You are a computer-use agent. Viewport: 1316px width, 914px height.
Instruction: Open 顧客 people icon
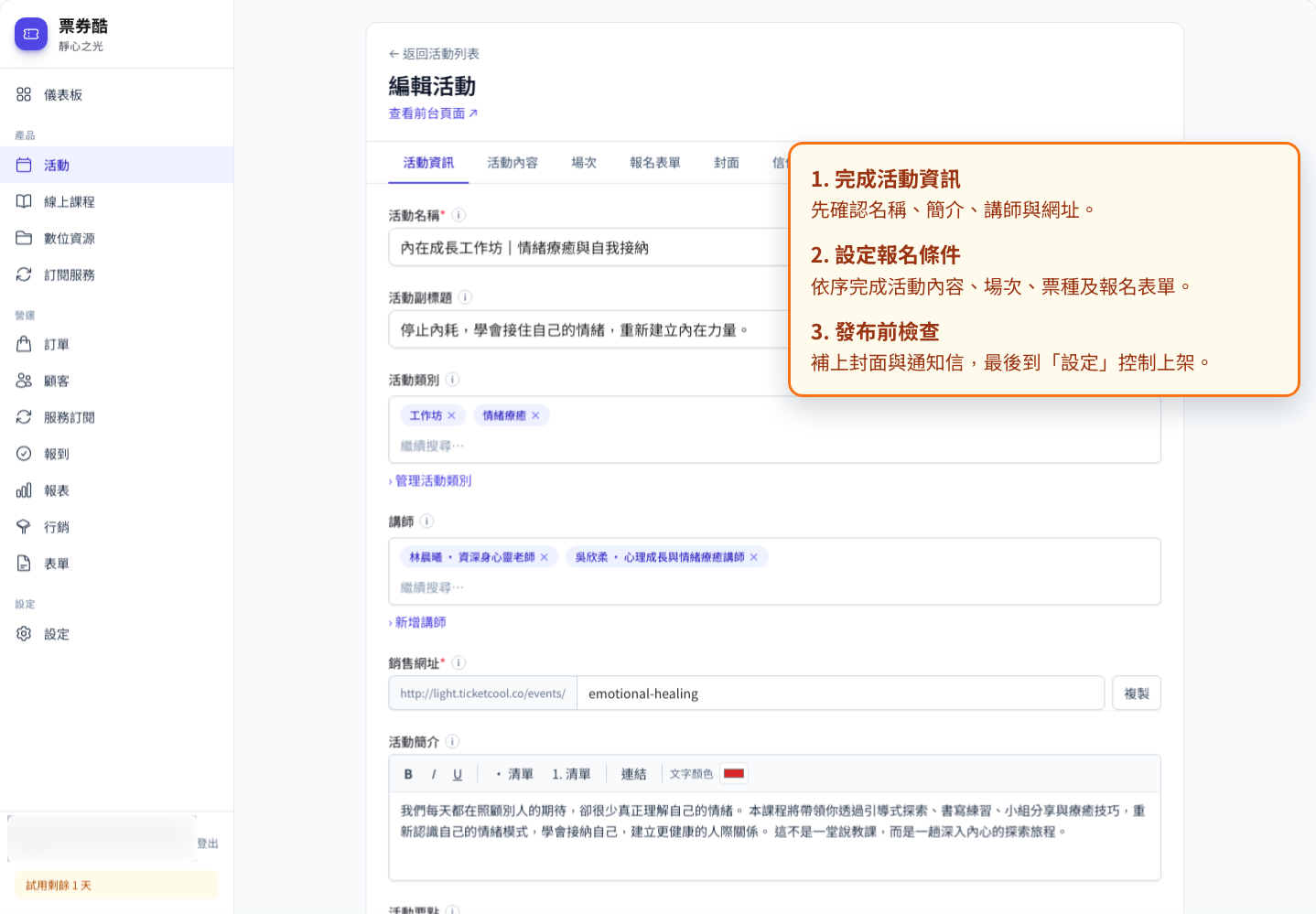(x=24, y=381)
